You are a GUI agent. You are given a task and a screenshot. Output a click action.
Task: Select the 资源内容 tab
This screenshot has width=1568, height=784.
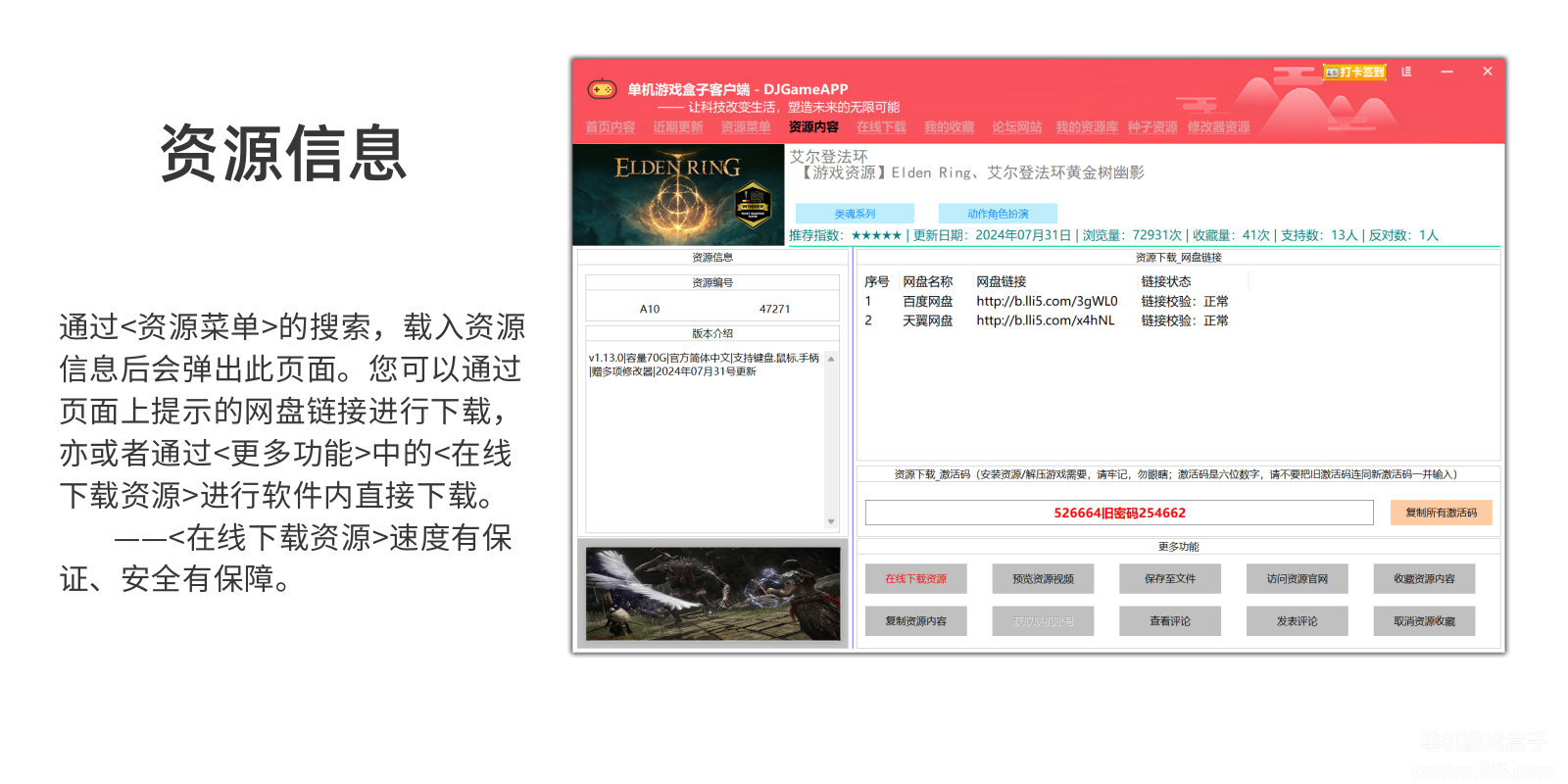813,127
